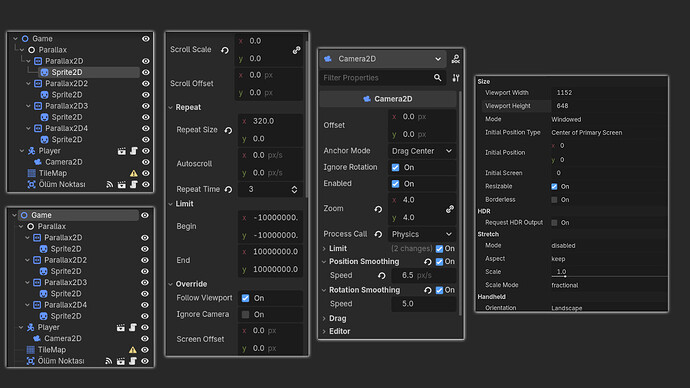
Task: Open the Player scene clapper icon in the tree with Game selected
Action: (121, 328)
